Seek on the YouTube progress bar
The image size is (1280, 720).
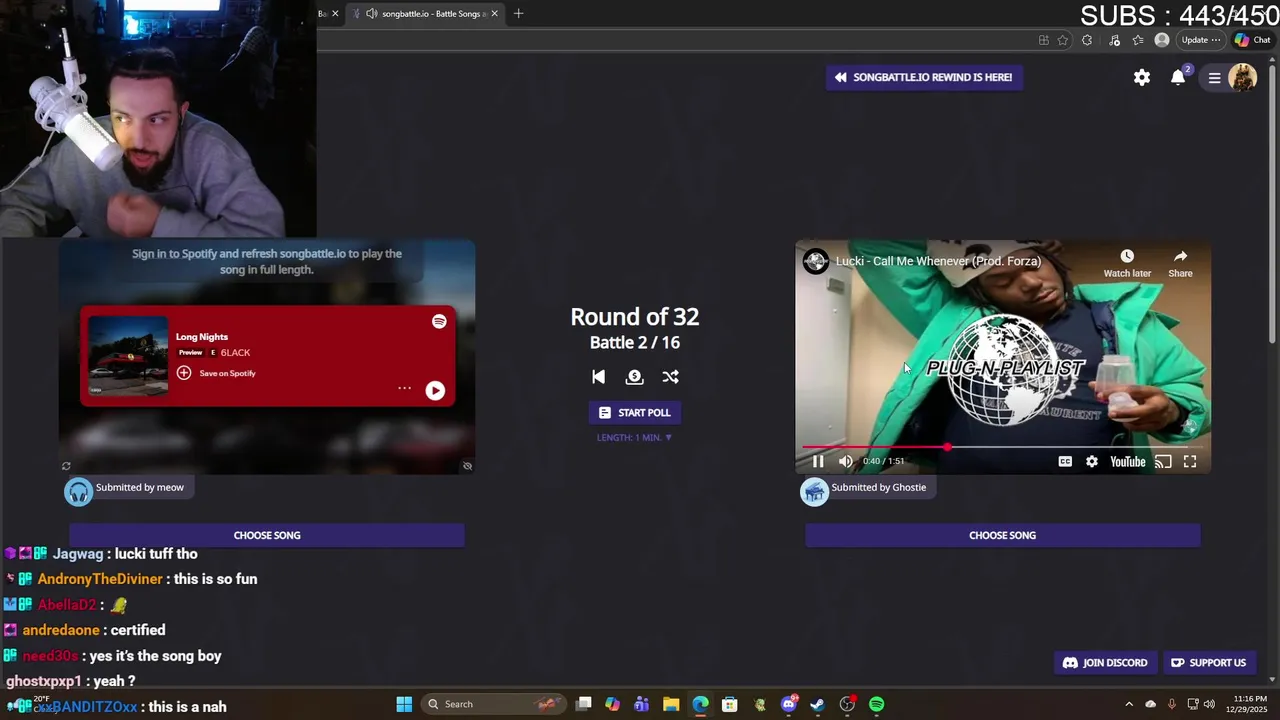tap(1002, 447)
